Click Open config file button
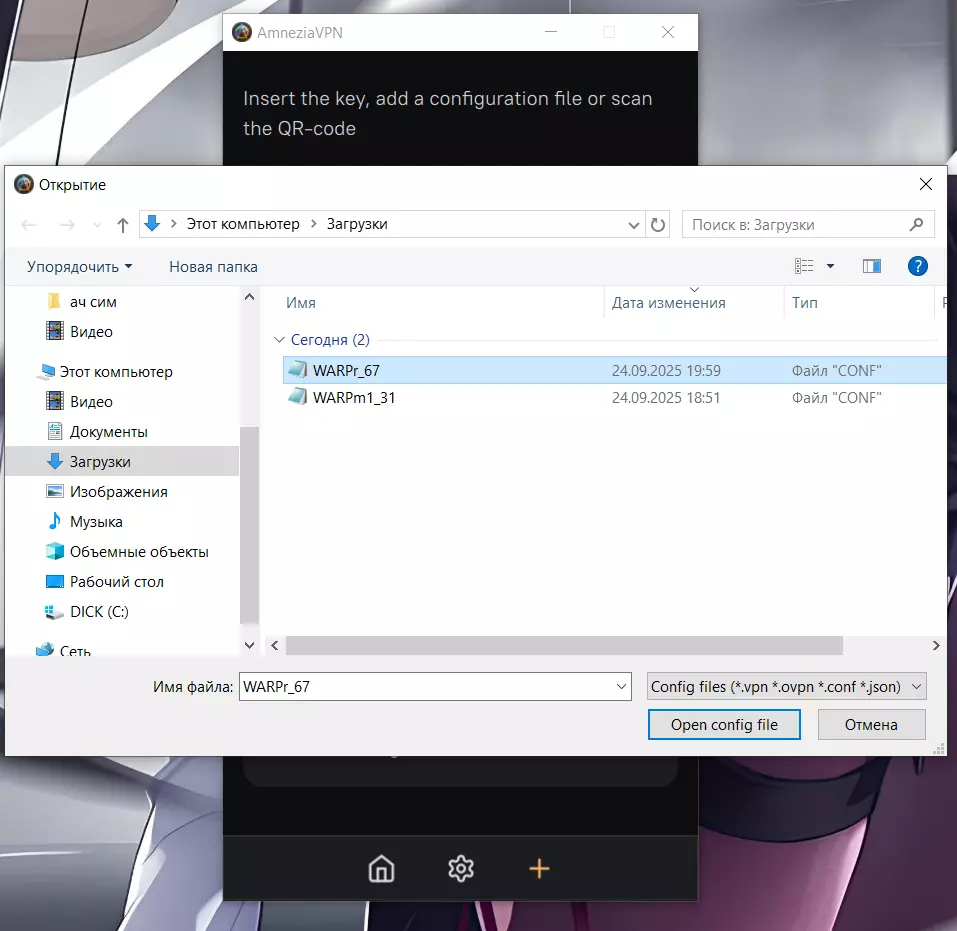The height and width of the screenshot is (931, 957). [724, 725]
